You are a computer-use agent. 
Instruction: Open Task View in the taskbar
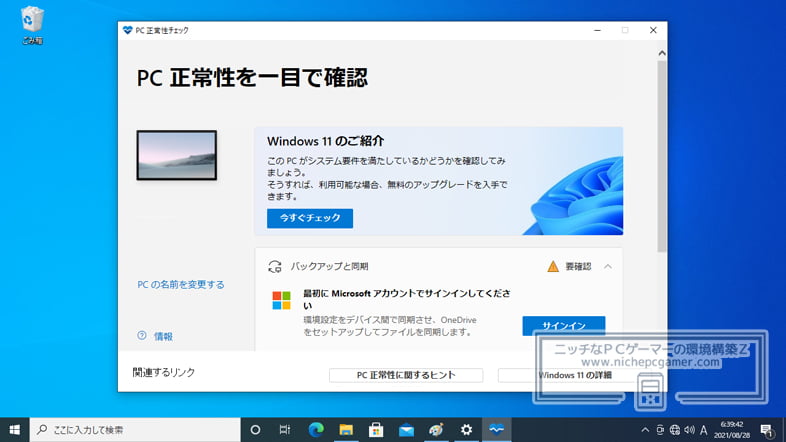click(x=285, y=429)
